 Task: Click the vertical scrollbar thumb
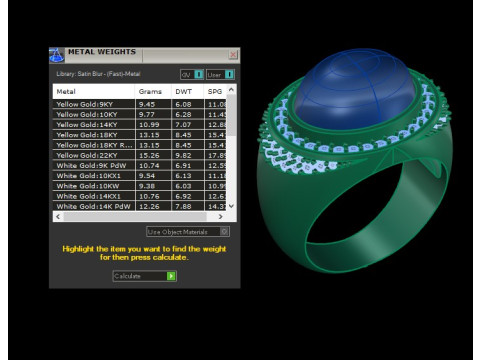pos(231,115)
